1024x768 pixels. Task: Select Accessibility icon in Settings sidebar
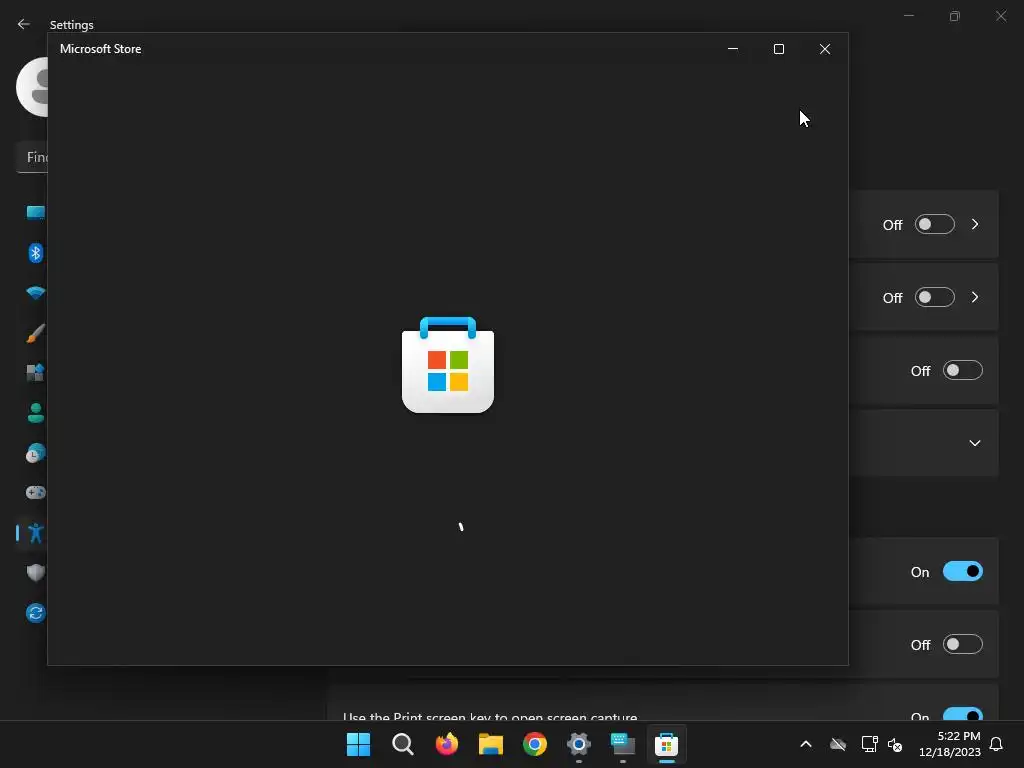tap(36, 533)
